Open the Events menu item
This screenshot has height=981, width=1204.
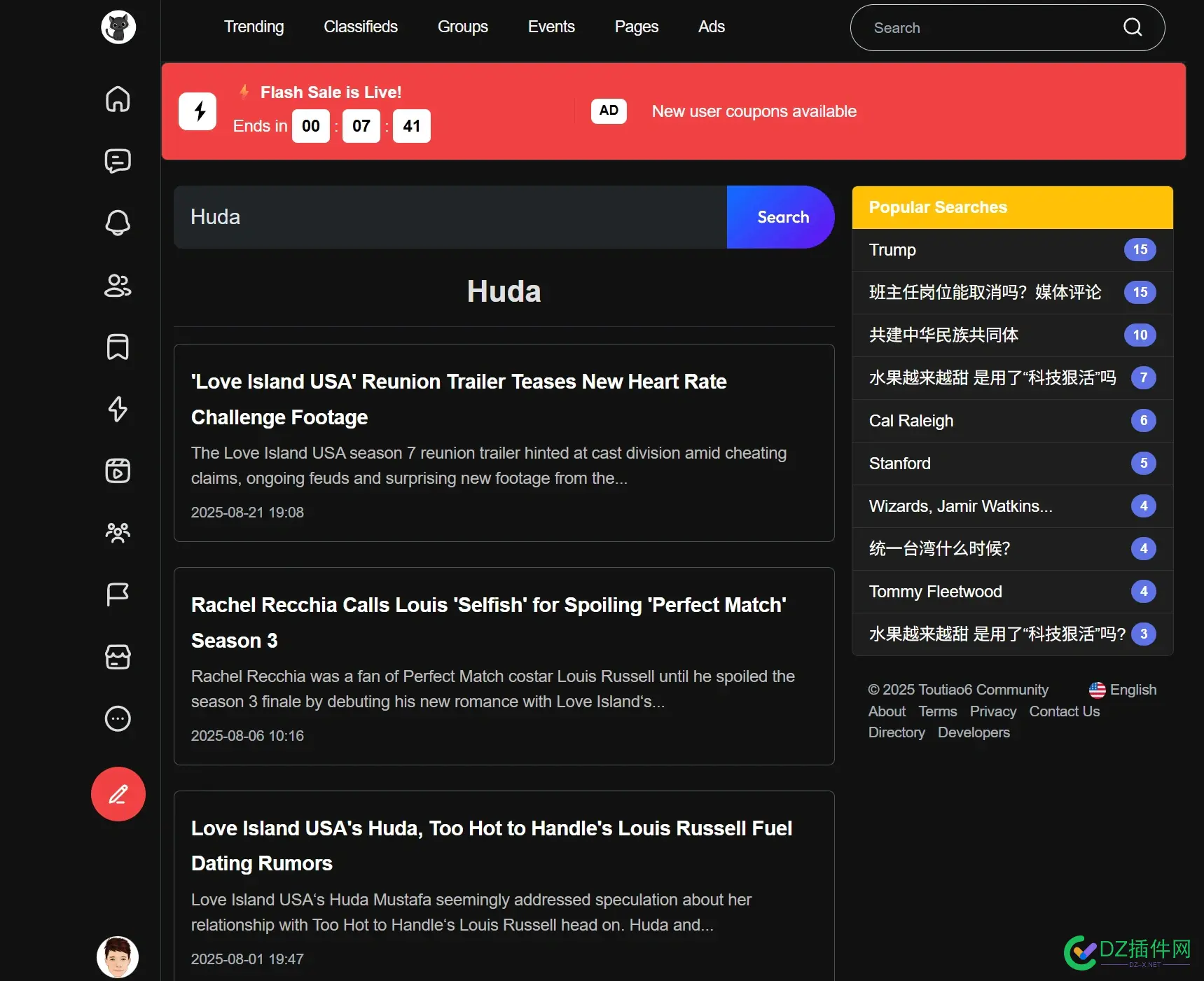click(551, 27)
